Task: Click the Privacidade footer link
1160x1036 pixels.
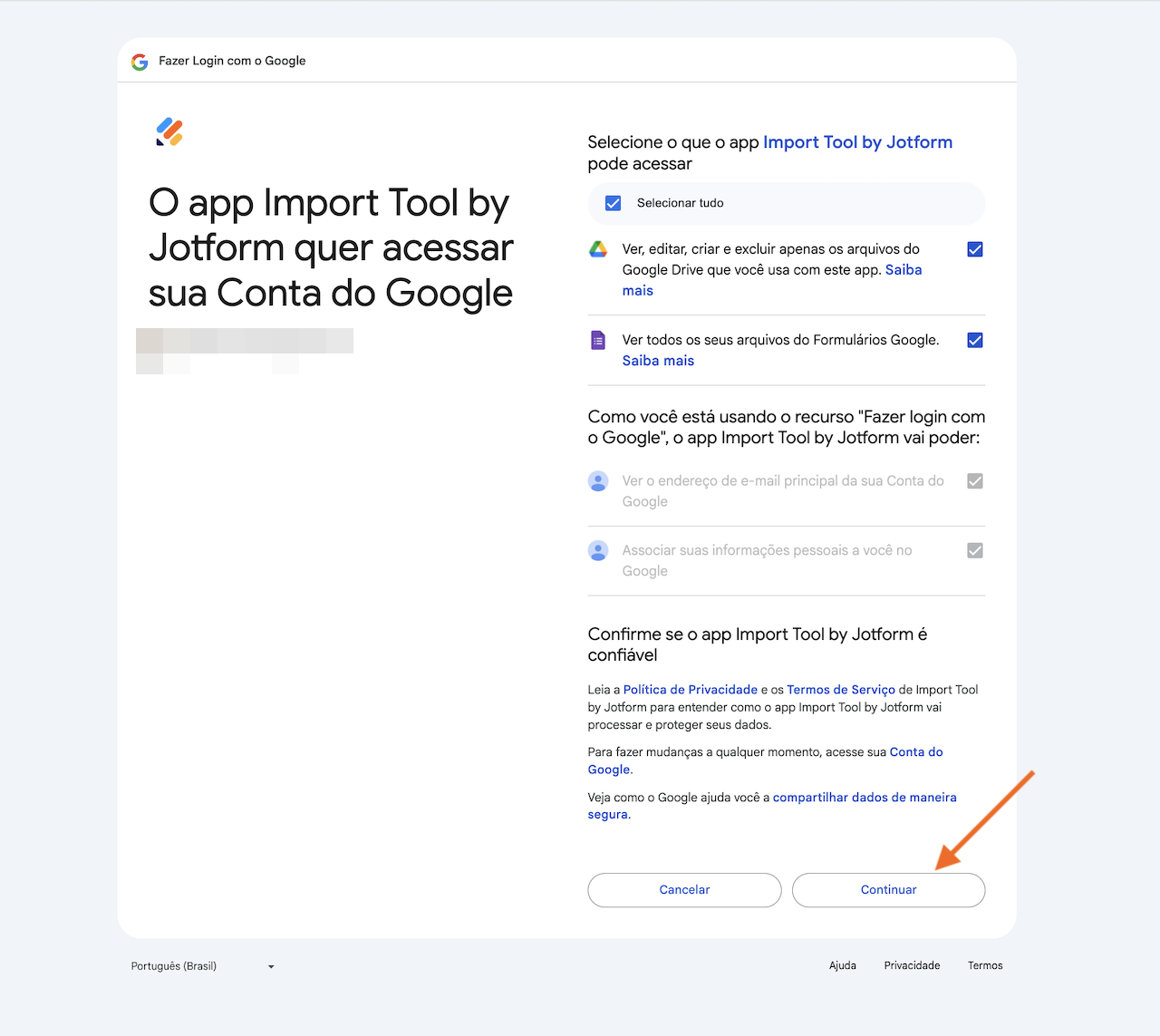Action: coord(912,965)
